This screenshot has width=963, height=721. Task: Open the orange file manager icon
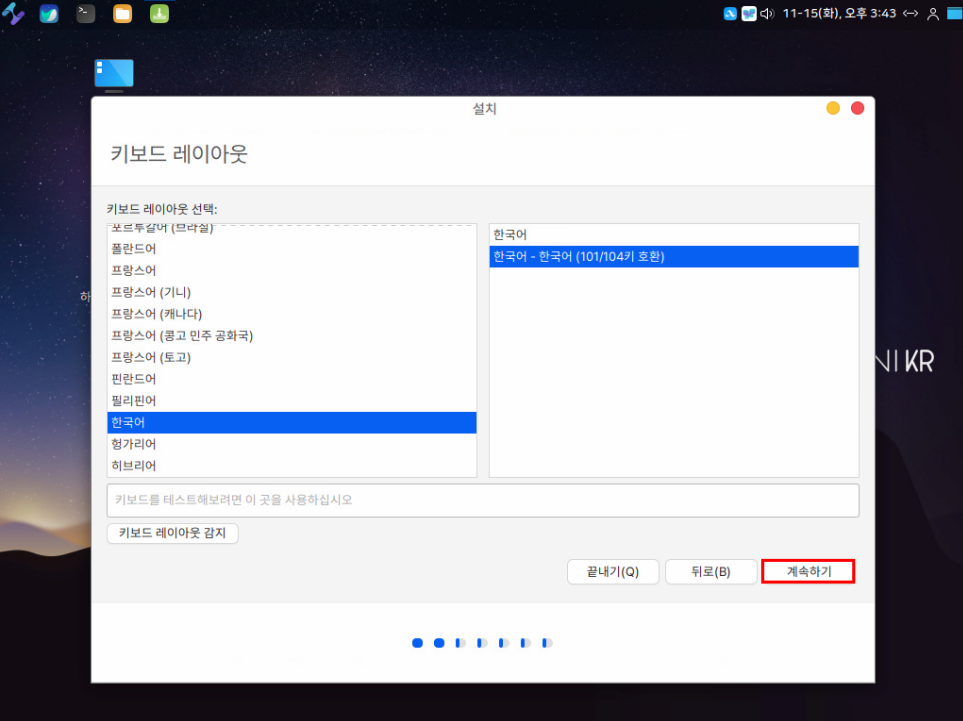tap(122, 14)
